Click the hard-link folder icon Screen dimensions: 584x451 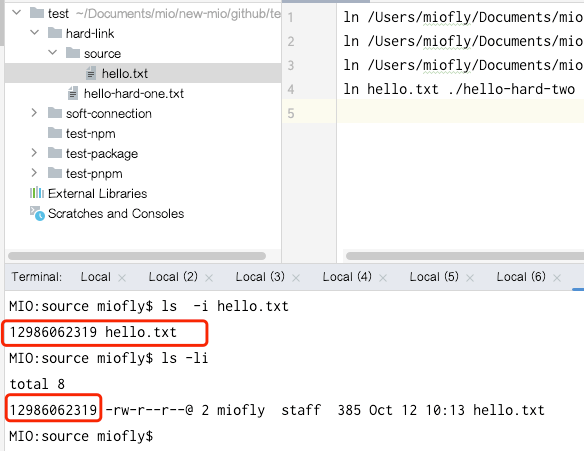point(55,33)
